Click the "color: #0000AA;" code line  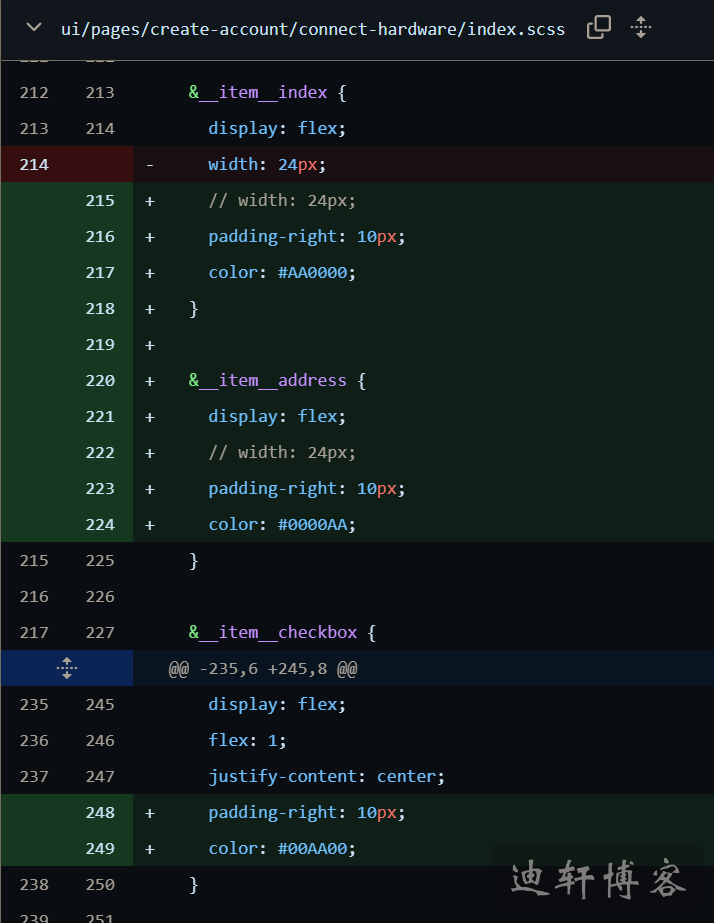coord(282,524)
